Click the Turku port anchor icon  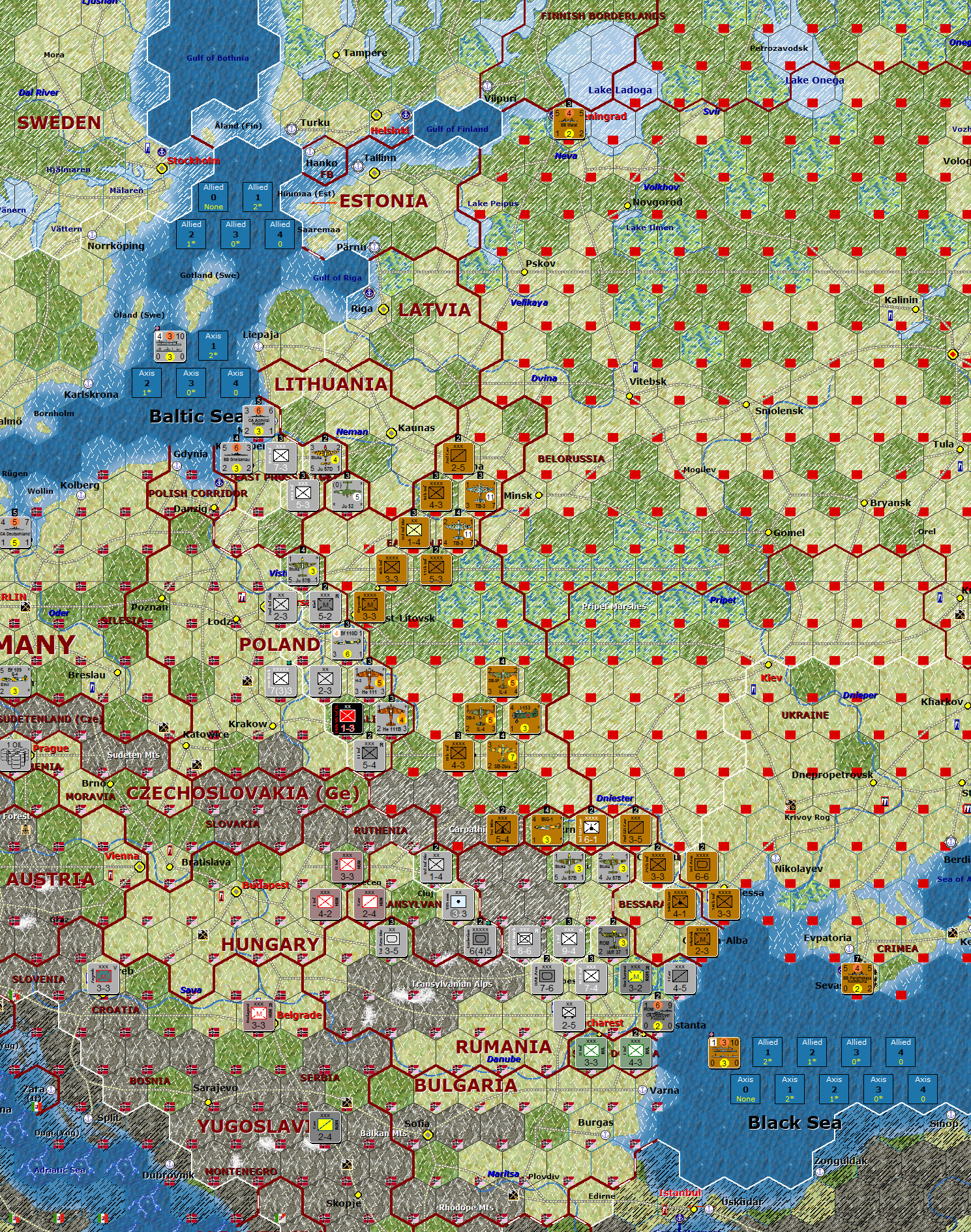[291, 130]
